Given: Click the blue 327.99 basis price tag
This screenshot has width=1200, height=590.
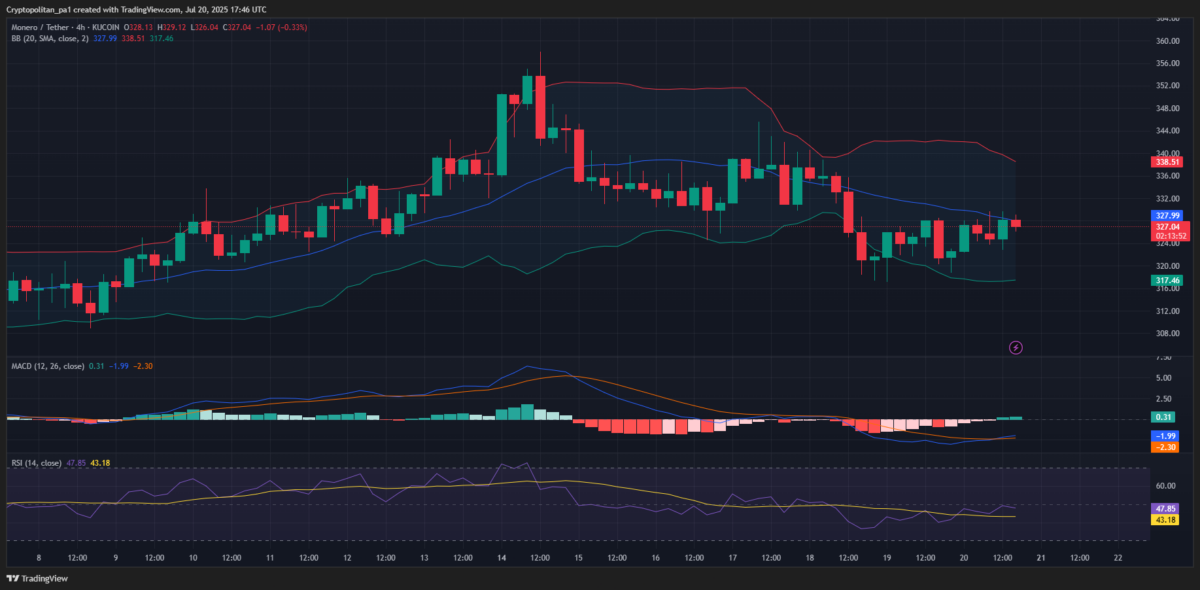Looking at the screenshot, I should [x=1167, y=215].
